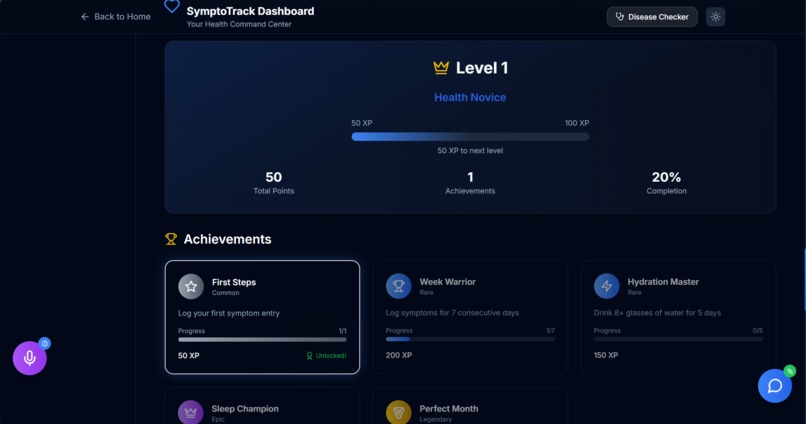Select the Week Warrior trophy badge icon
The width and height of the screenshot is (806, 424).
pyautogui.click(x=398, y=286)
